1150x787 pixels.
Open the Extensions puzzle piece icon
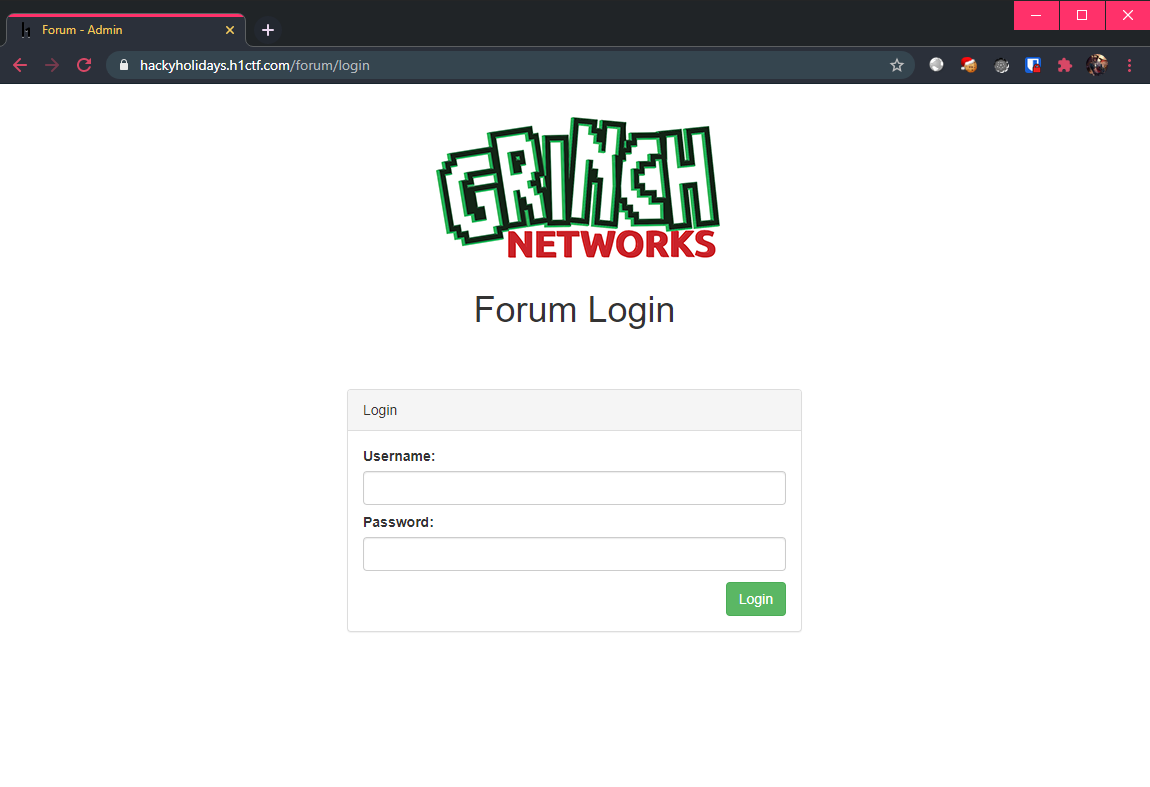click(1065, 65)
